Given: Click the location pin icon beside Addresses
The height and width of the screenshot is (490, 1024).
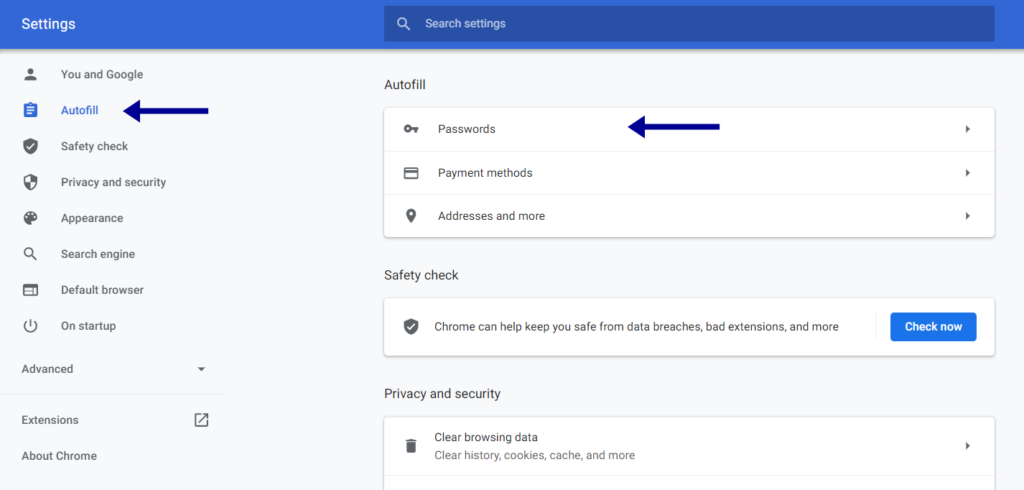Looking at the screenshot, I should (x=411, y=216).
